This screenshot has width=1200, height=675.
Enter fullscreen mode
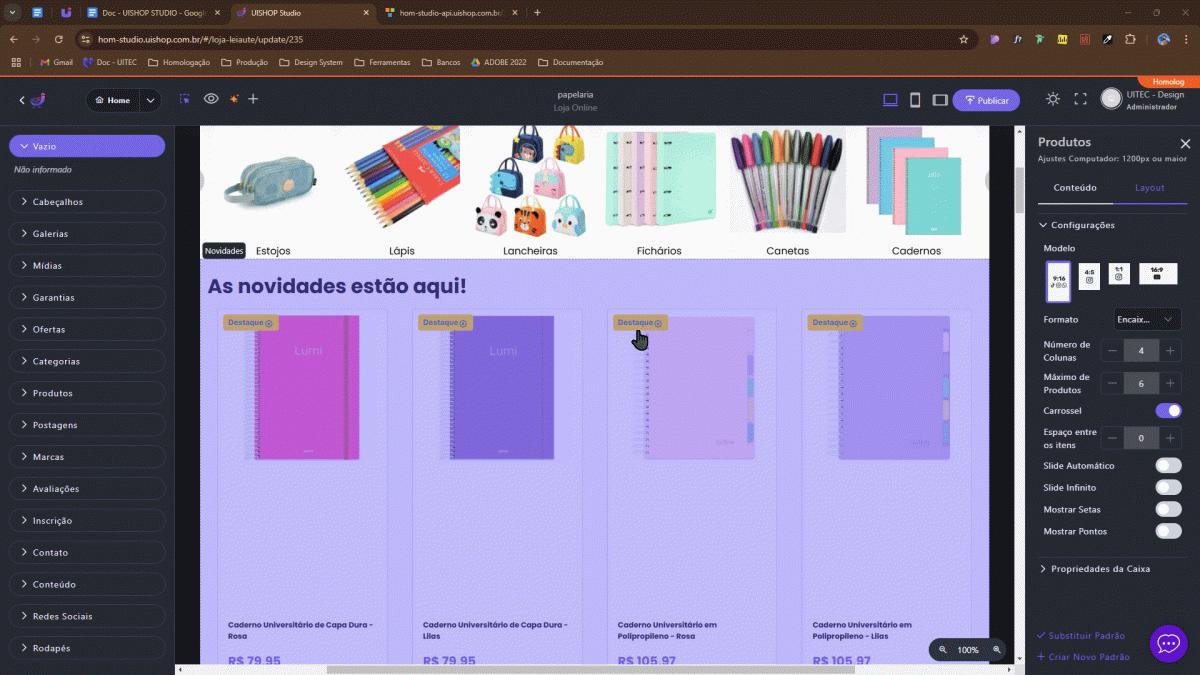(1080, 99)
